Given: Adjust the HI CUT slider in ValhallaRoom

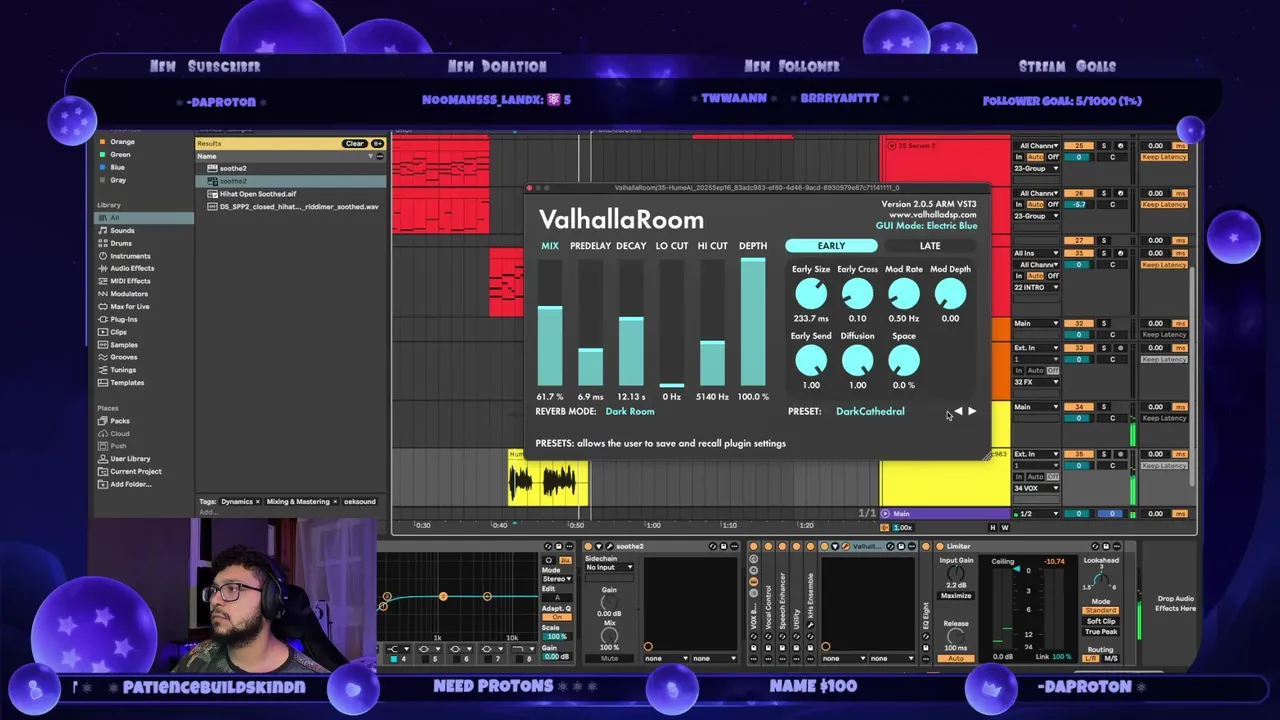Looking at the screenshot, I should 712,322.
